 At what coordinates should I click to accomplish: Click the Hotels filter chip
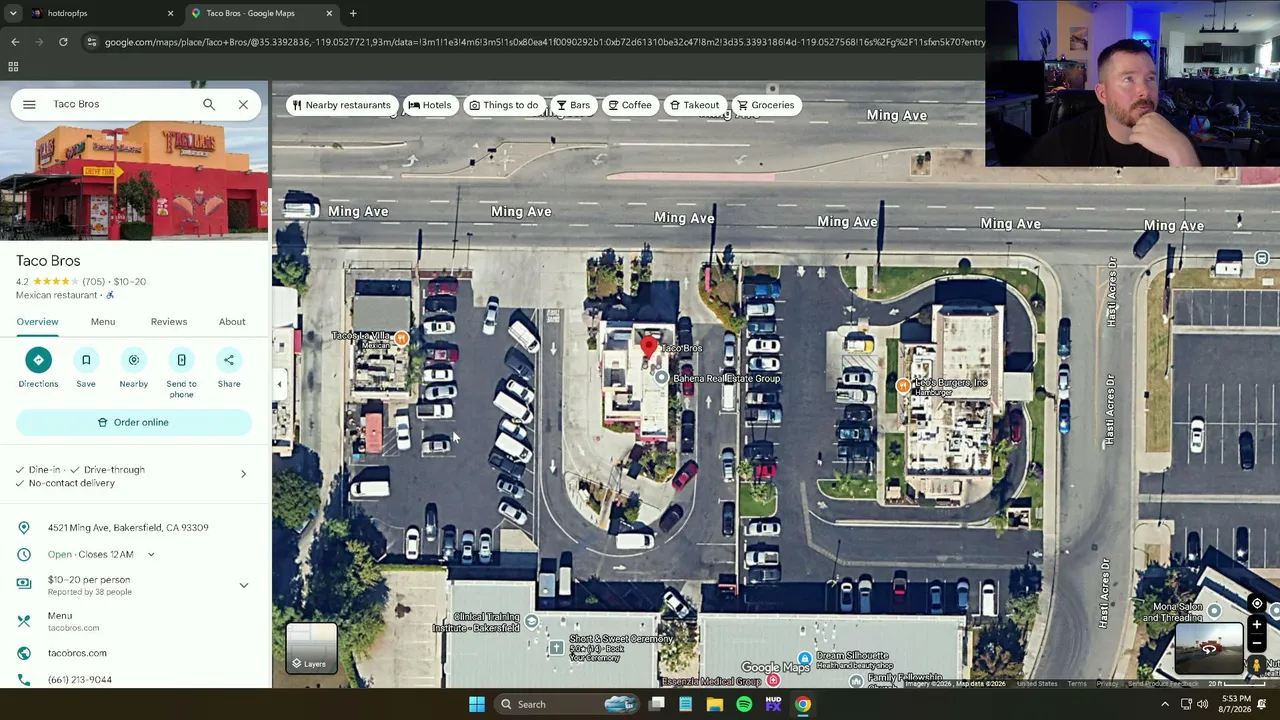pos(429,105)
